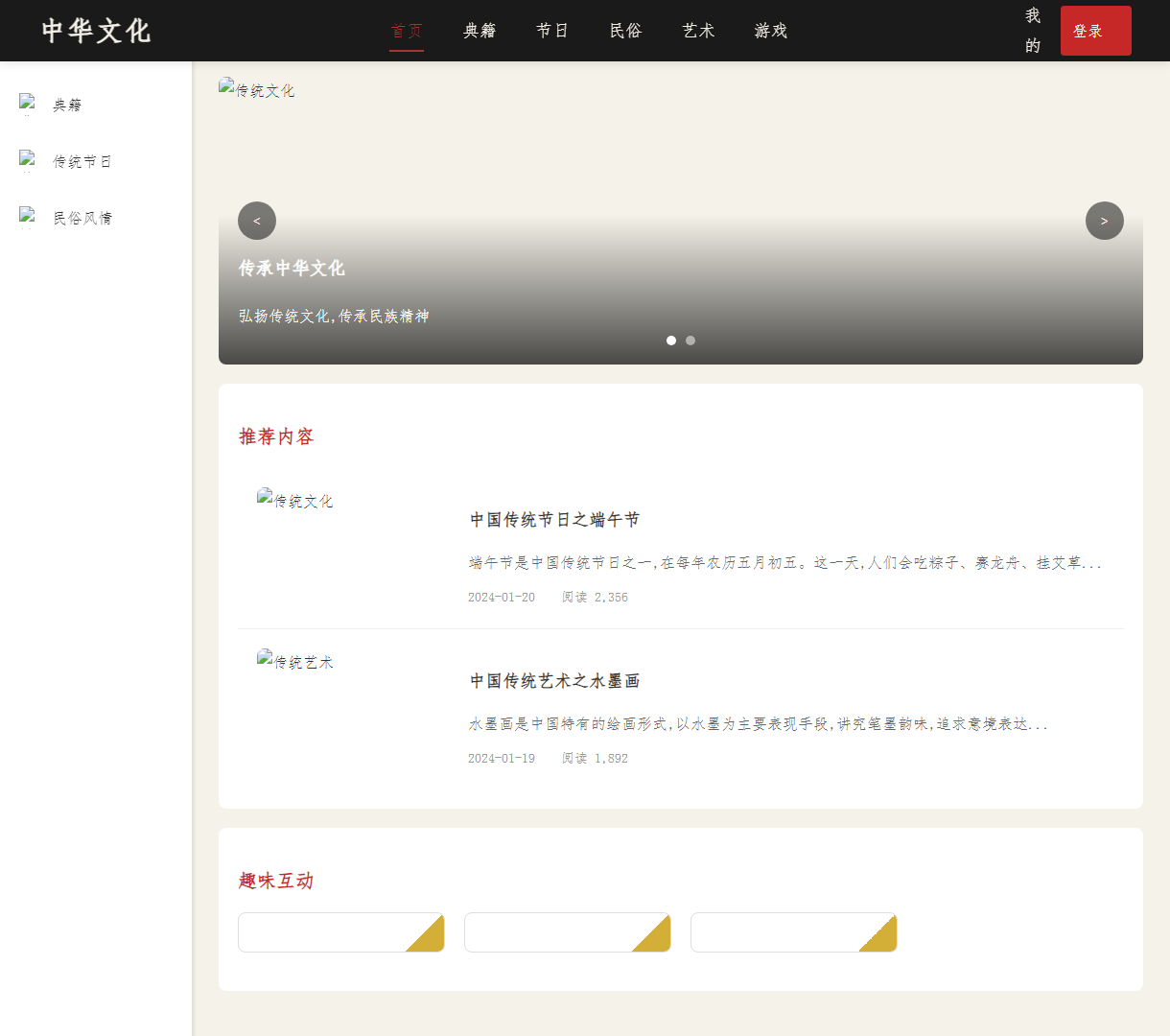Click the previous arrow on the carousel
1170x1036 pixels.
256,221
